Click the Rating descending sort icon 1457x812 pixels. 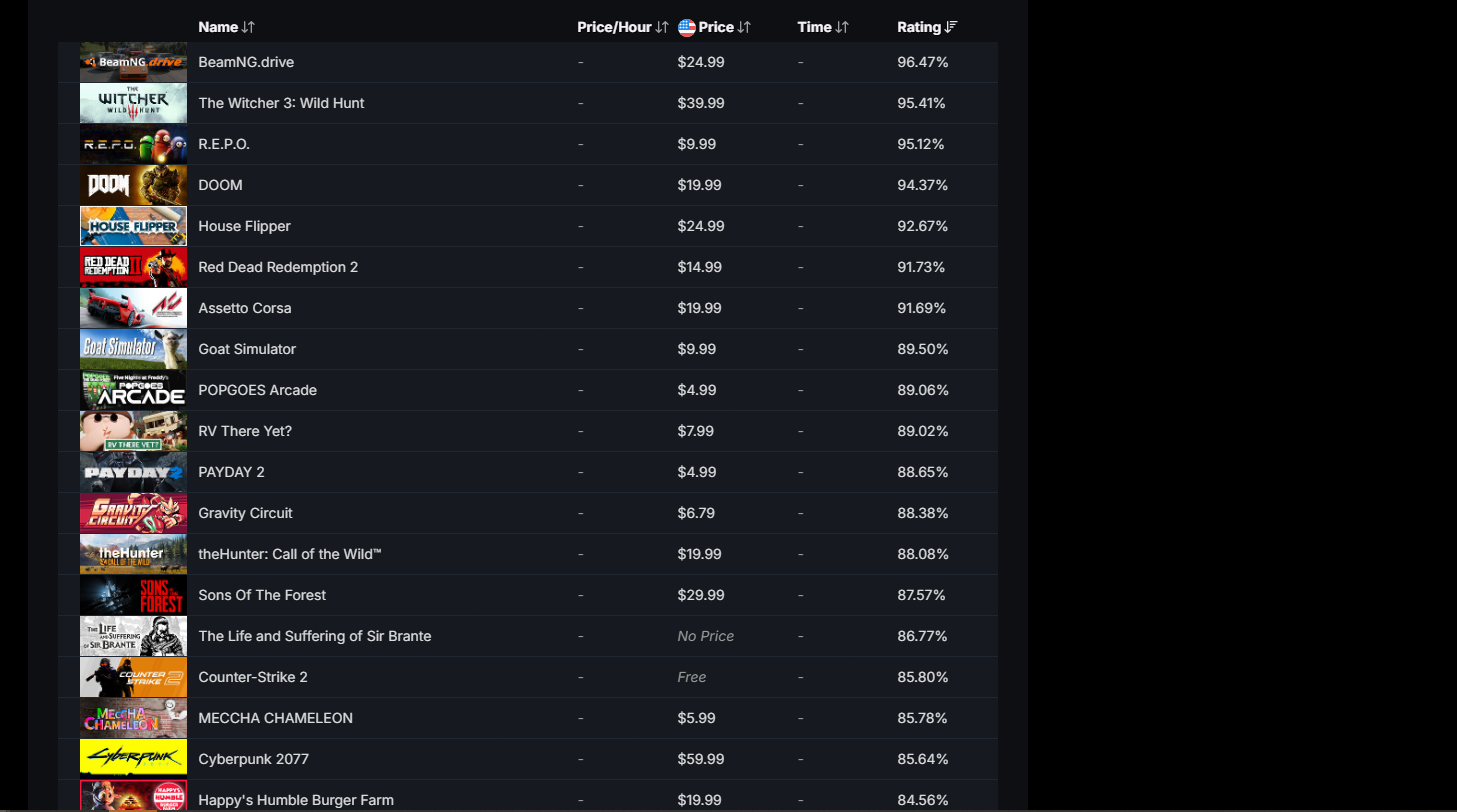pyautogui.click(x=951, y=28)
